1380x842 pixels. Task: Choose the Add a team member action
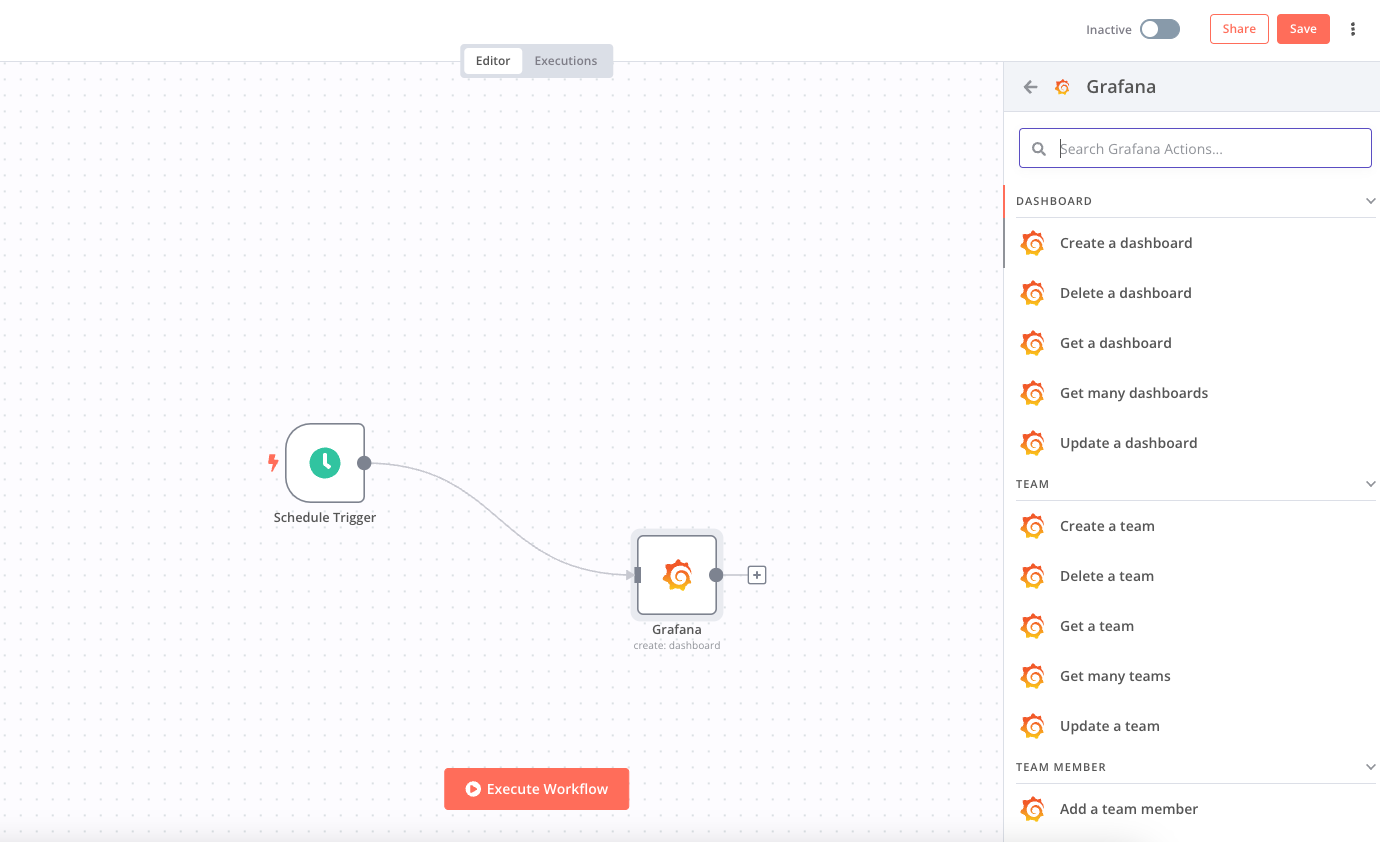(x=1129, y=809)
